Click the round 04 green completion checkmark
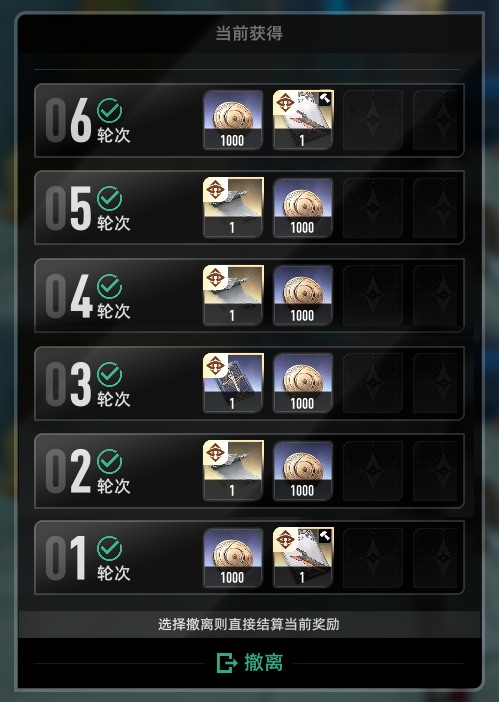The height and width of the screenshot is (702, 499). pyautogui.click(x=110, y=287)
